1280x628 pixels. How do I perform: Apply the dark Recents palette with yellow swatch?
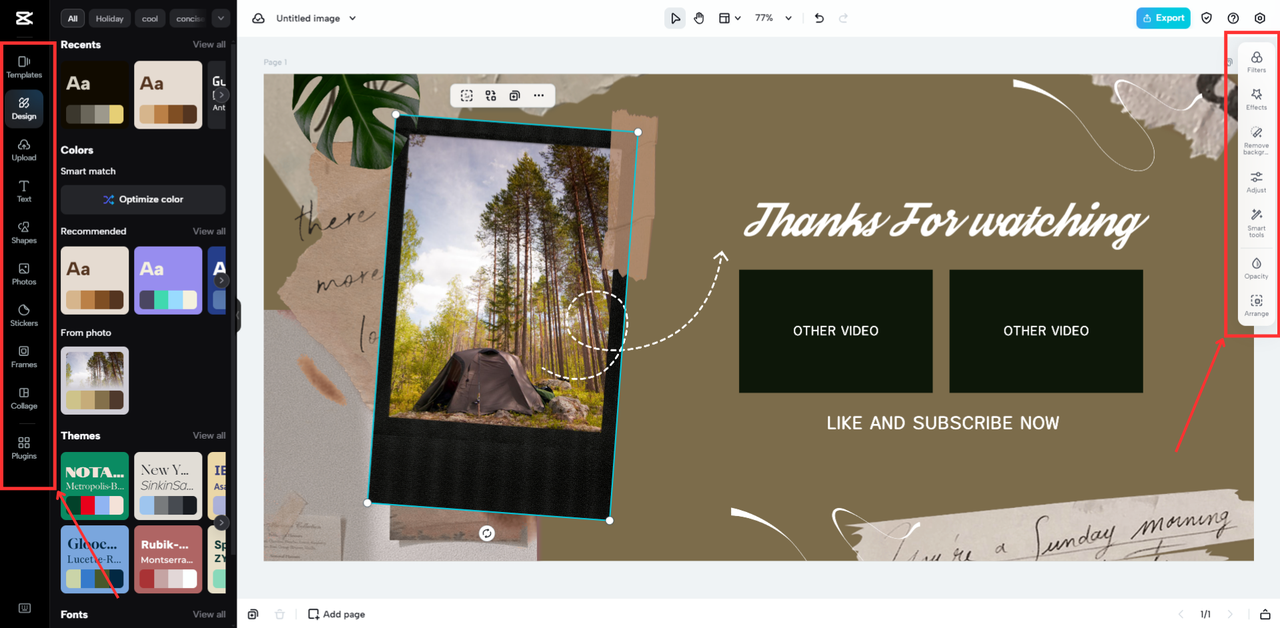click(95, 95)
